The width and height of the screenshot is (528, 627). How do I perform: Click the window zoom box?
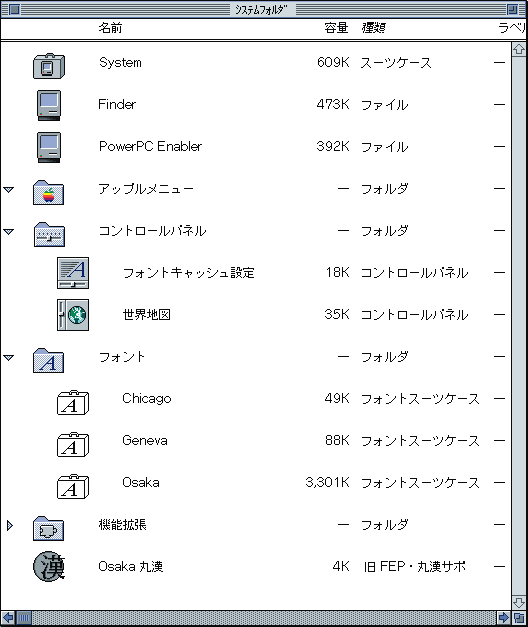coord(512,9)
